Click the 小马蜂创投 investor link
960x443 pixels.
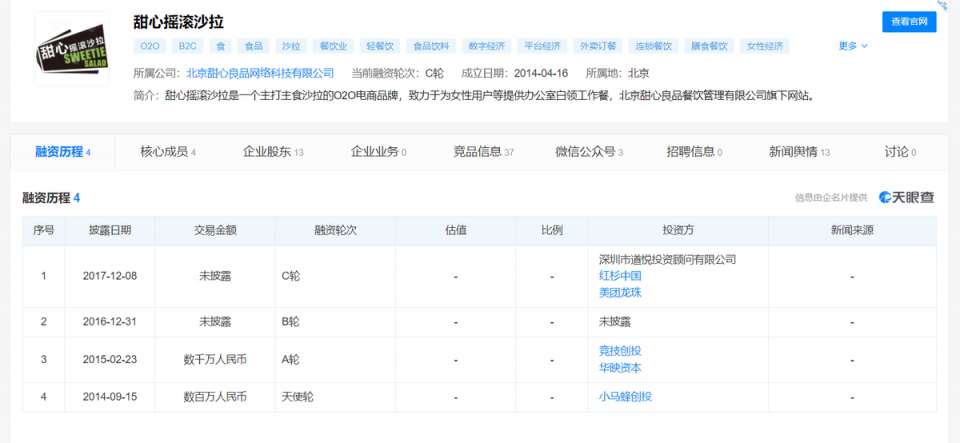[x=625, y=396]
